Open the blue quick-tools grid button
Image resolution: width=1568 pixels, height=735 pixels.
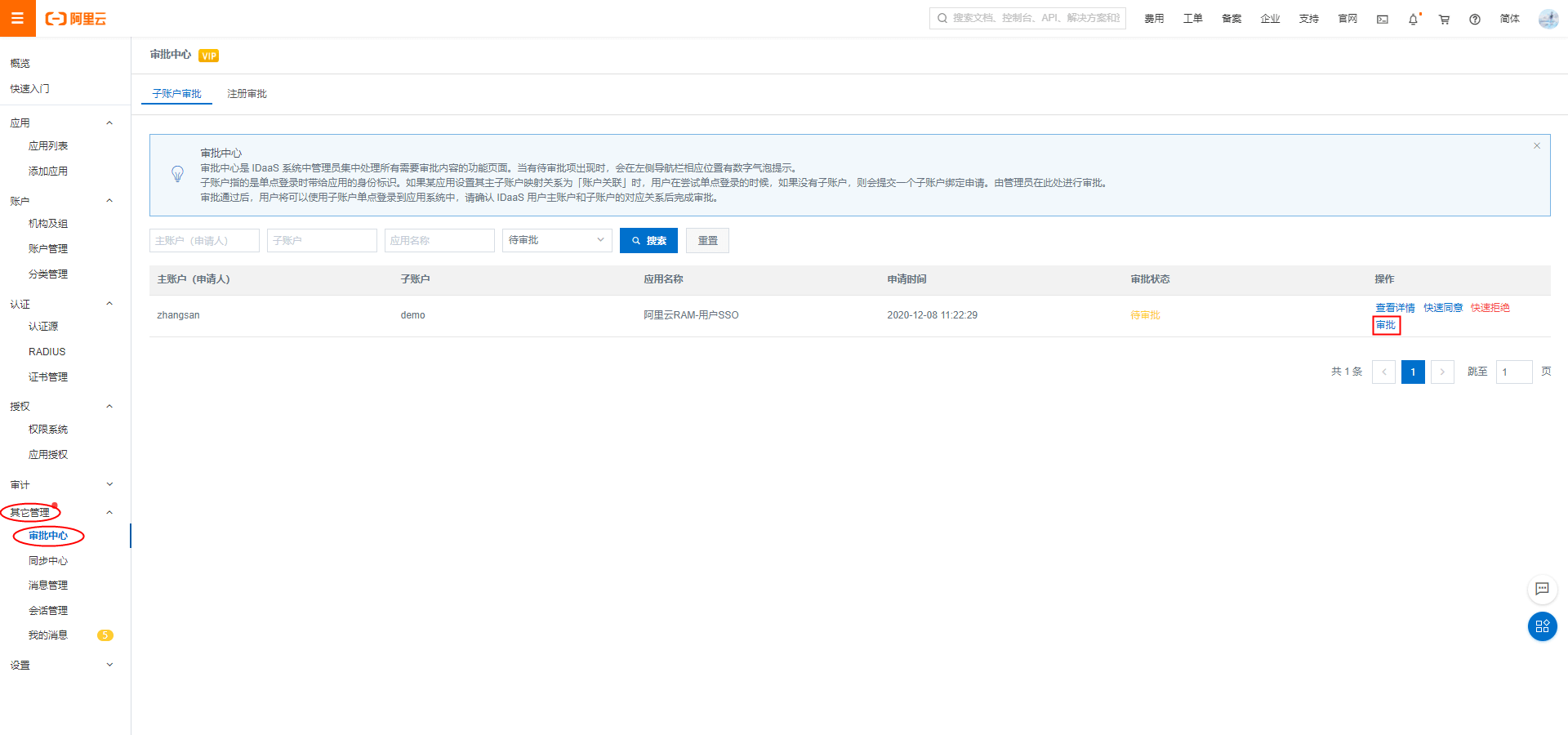(1542, 626)
